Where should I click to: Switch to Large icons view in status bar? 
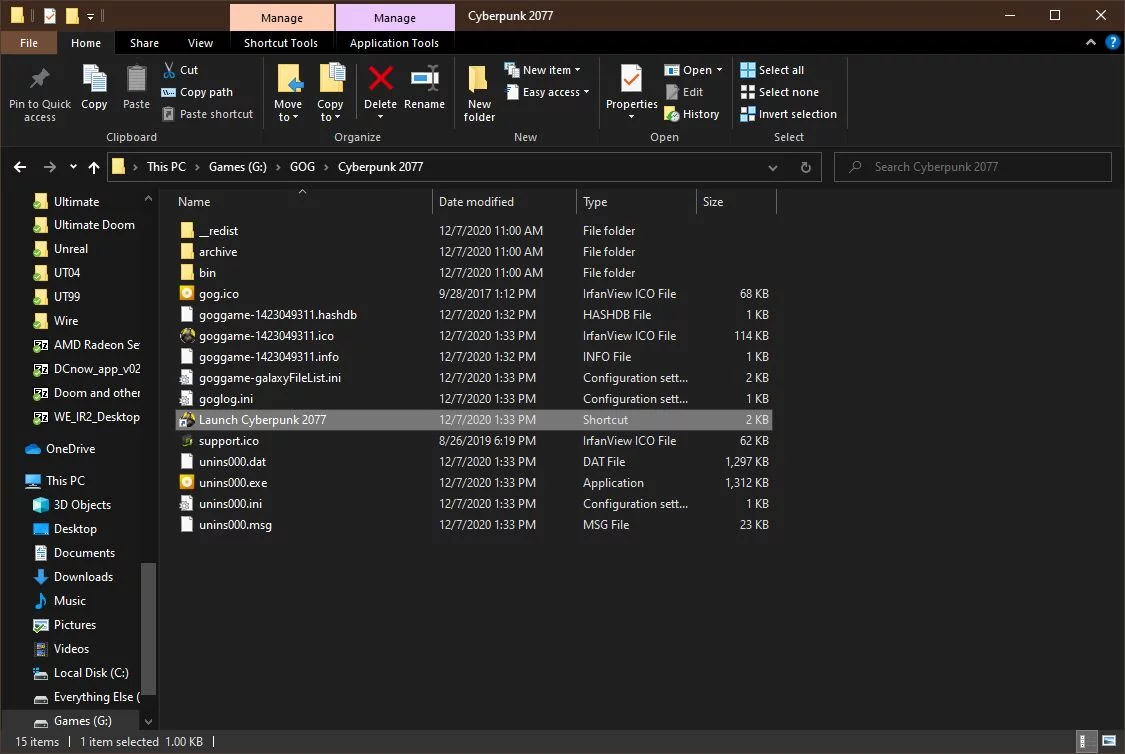(x=1108, y=741)
